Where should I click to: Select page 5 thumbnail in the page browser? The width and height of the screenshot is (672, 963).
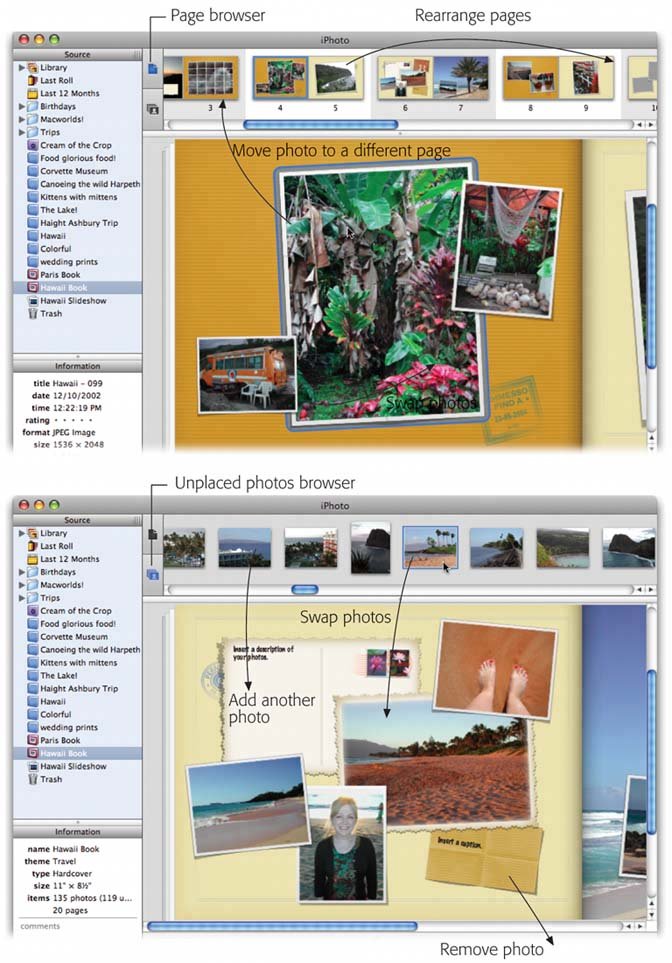pos(335,78)
